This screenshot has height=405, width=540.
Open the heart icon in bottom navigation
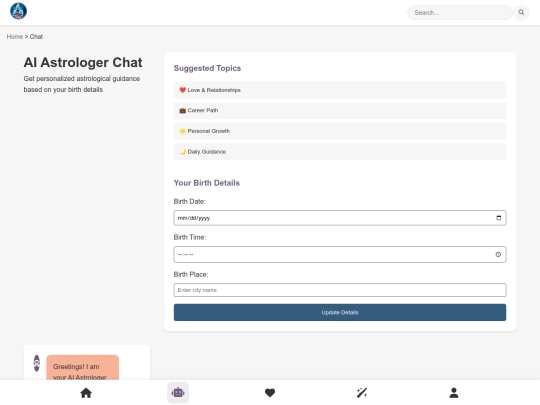click(x=270, y=393)
